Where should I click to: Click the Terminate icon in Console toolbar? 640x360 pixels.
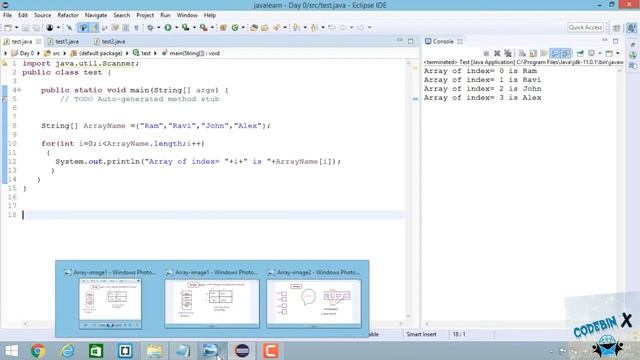click(486, 53)
